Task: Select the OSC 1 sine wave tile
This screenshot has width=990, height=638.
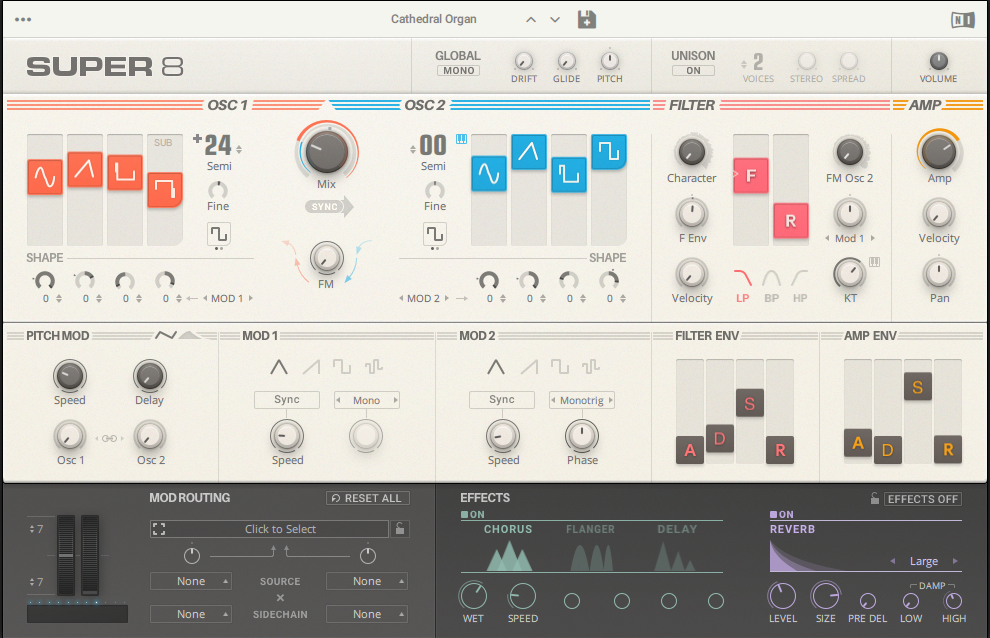Action: [45, 177]
